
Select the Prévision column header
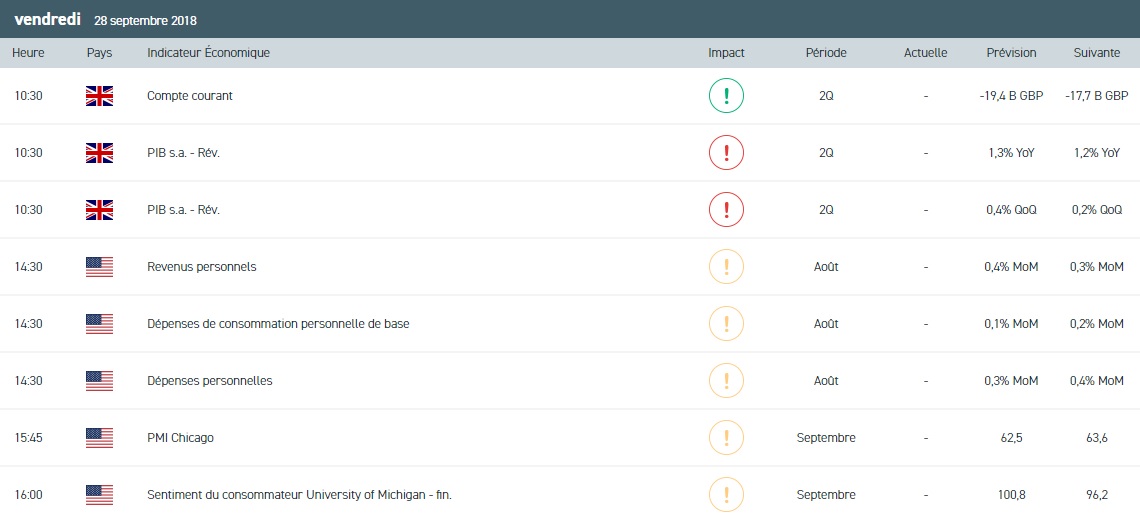pyautogui.click(x=1011, y=53)
